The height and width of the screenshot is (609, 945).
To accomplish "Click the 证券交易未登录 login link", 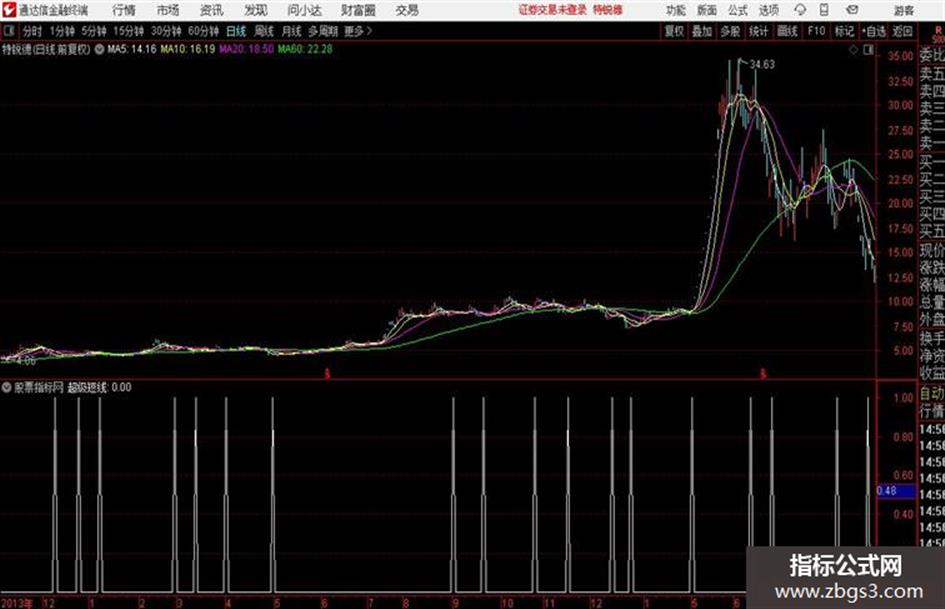I will 552,10.
